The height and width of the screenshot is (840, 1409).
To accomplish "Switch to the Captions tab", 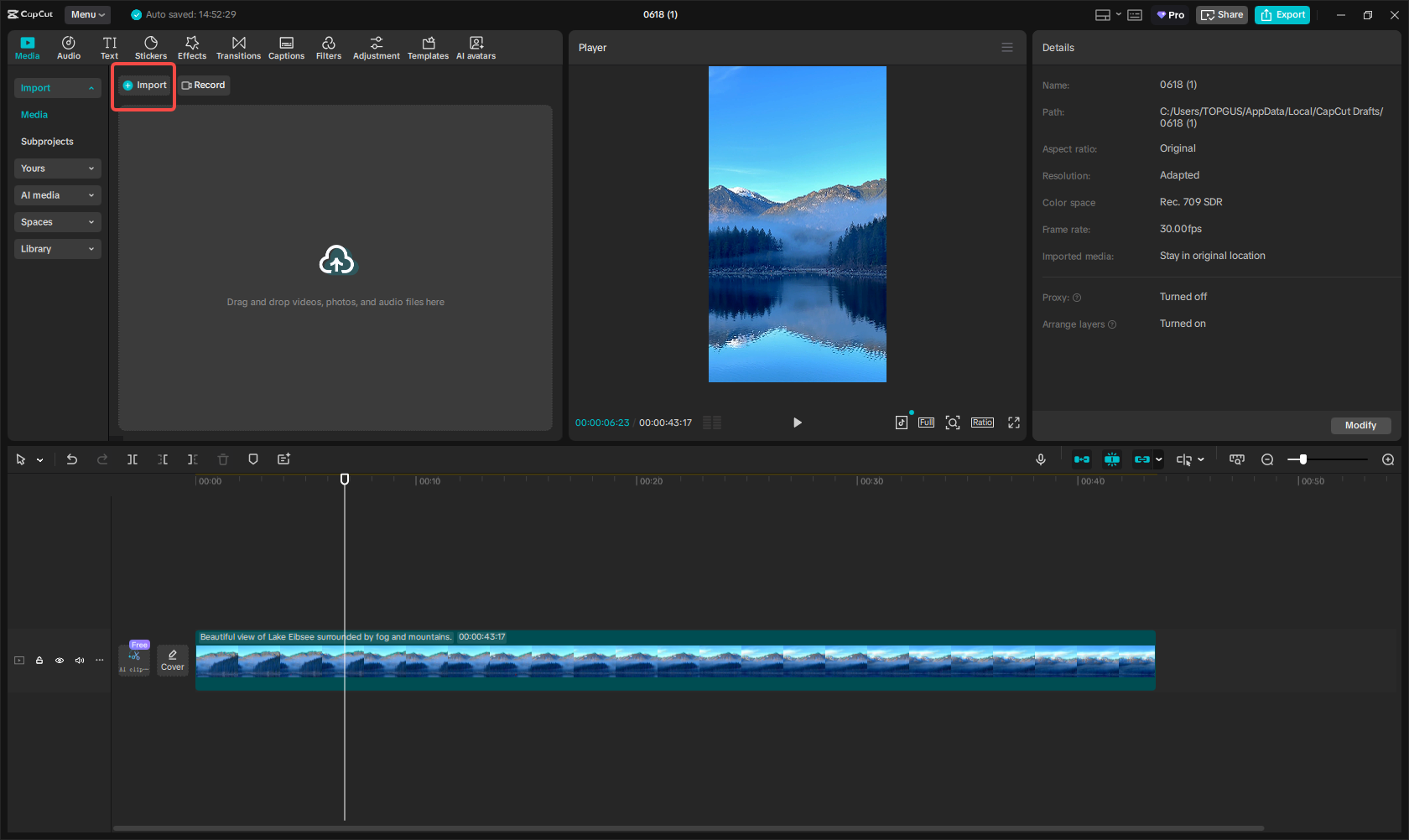I will pyautogui.click(x=286, y=48).
